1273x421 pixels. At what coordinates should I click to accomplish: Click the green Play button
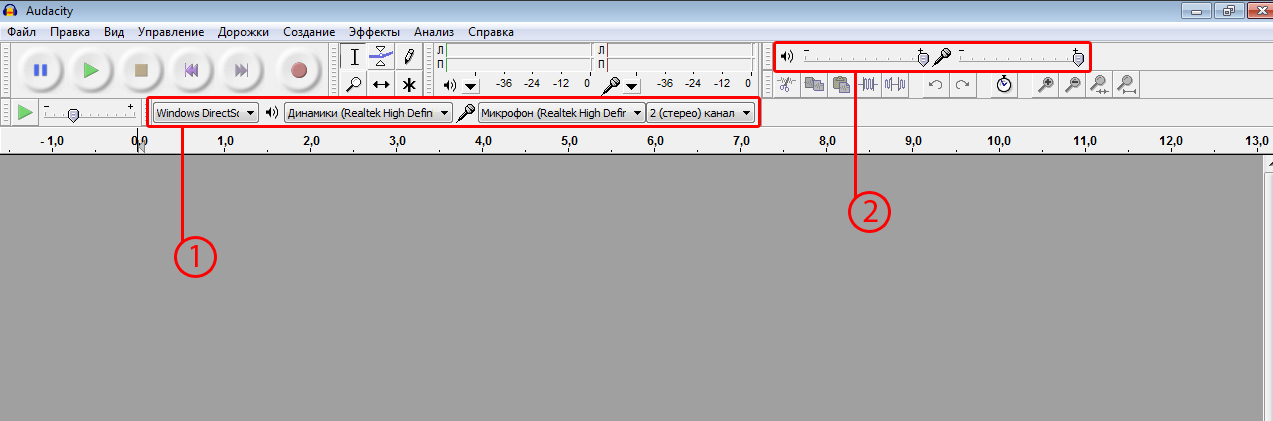(x=90, y=70)
